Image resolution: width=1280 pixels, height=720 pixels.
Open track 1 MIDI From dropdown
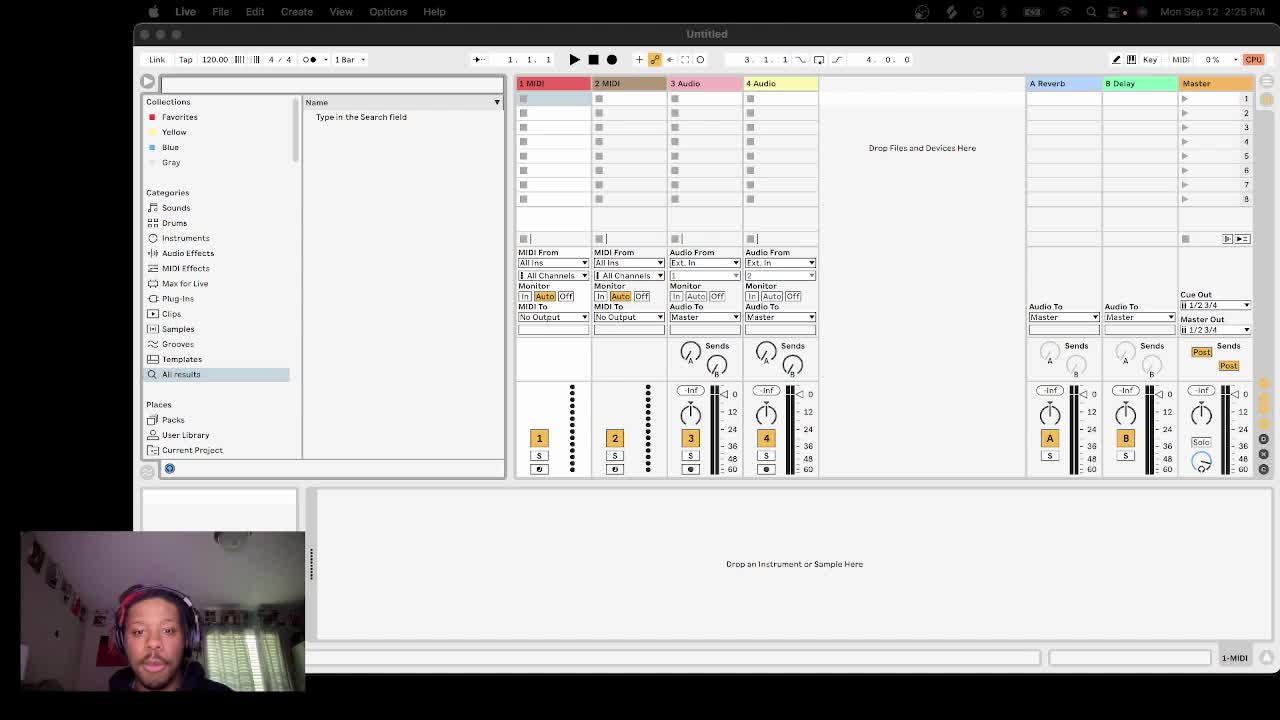[553, 263]
